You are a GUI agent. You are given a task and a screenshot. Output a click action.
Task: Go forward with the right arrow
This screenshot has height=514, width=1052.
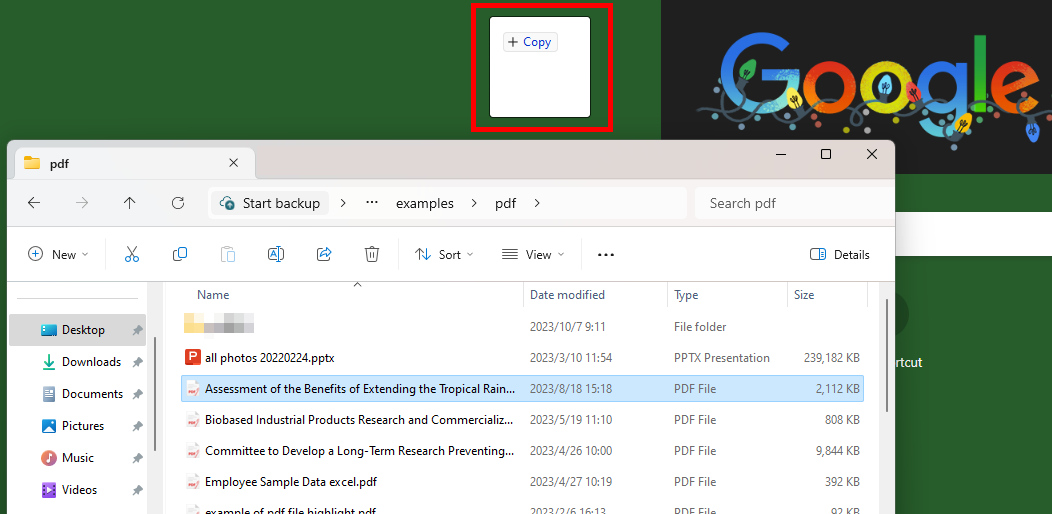pyautogui.click(x=82, y=203)
